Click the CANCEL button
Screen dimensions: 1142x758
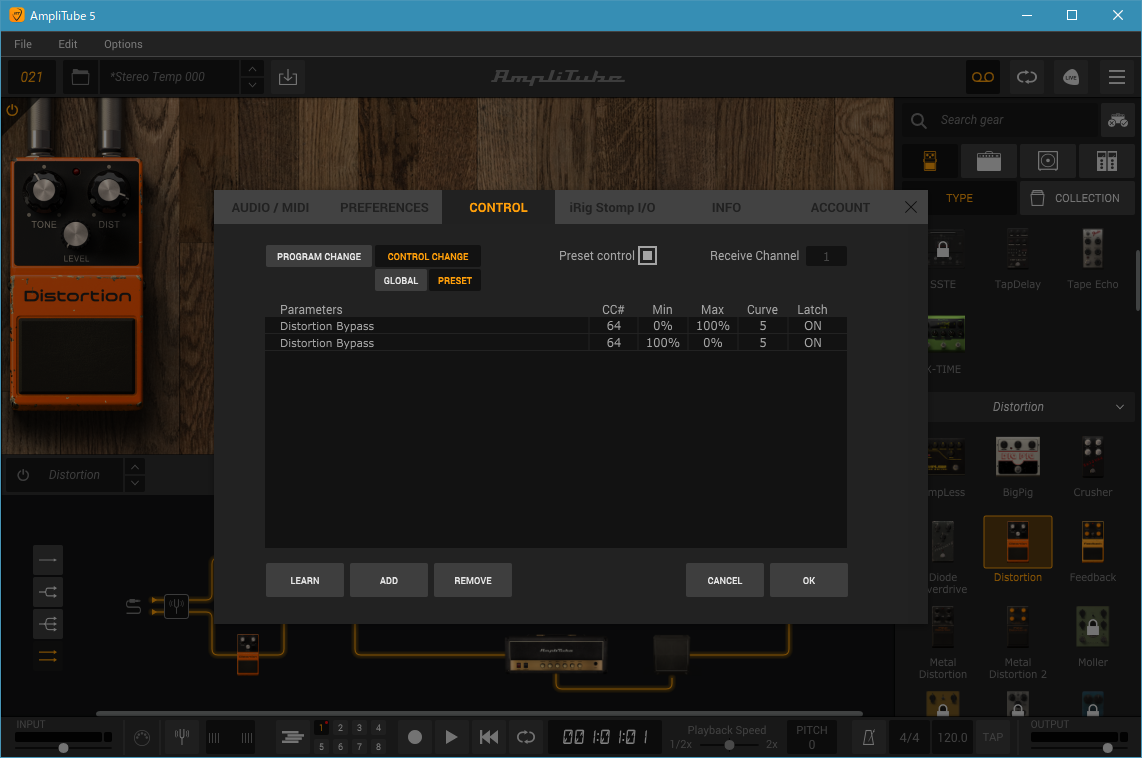click(725, 580)
